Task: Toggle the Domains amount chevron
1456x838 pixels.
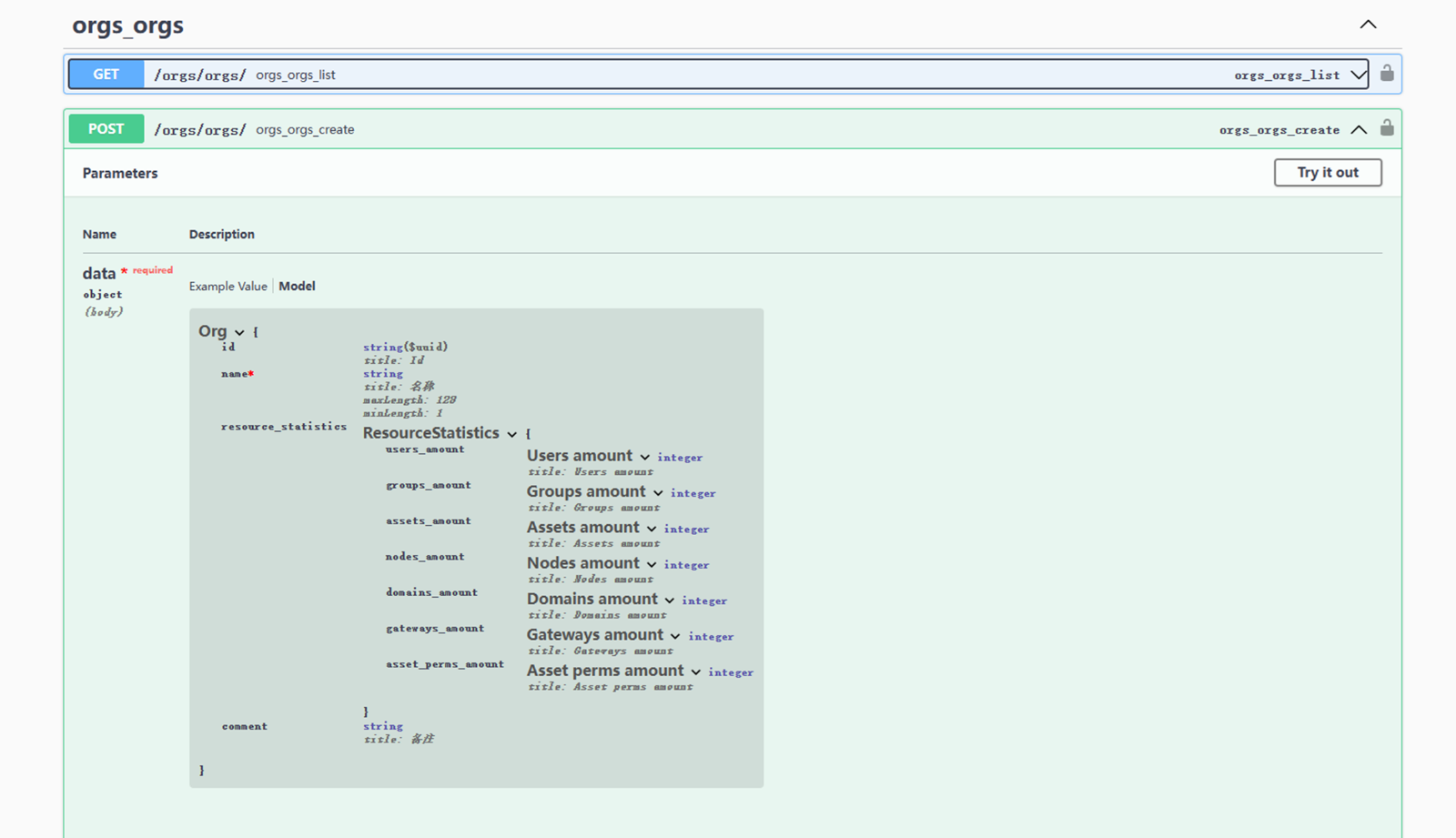Action: pyautogui.click(x=669, y=600)
